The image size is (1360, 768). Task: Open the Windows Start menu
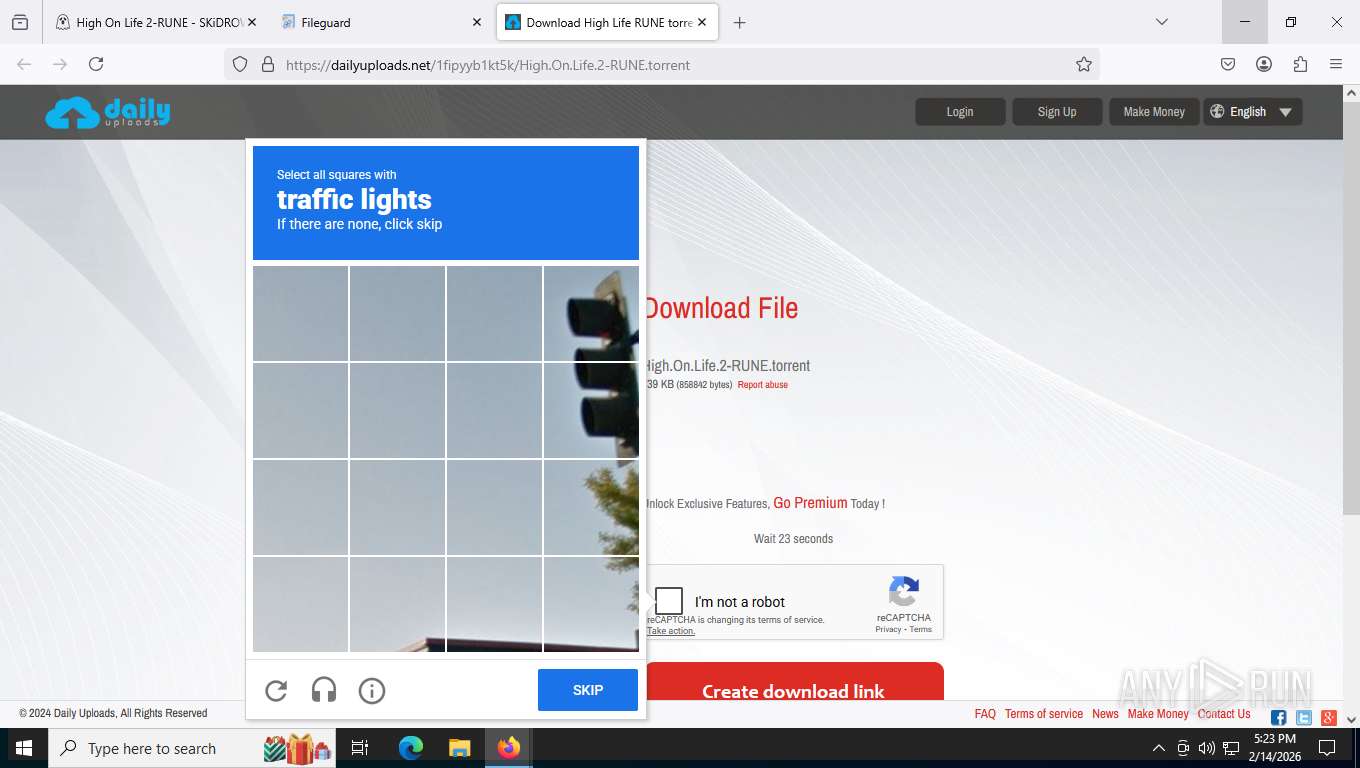[x=24, y=748]
